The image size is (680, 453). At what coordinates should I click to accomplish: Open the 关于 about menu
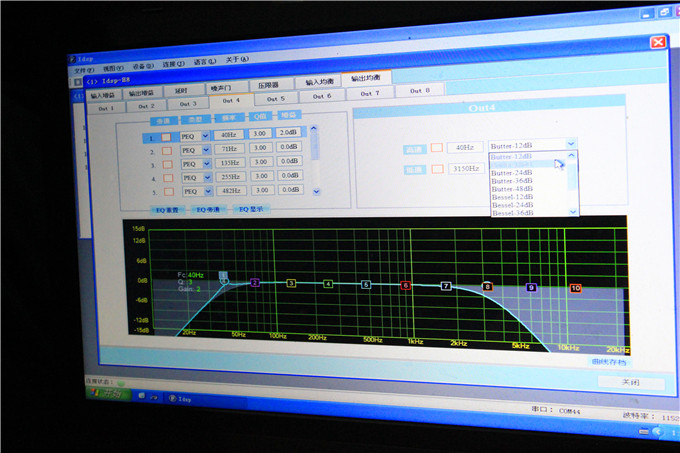tap(237, 59)
